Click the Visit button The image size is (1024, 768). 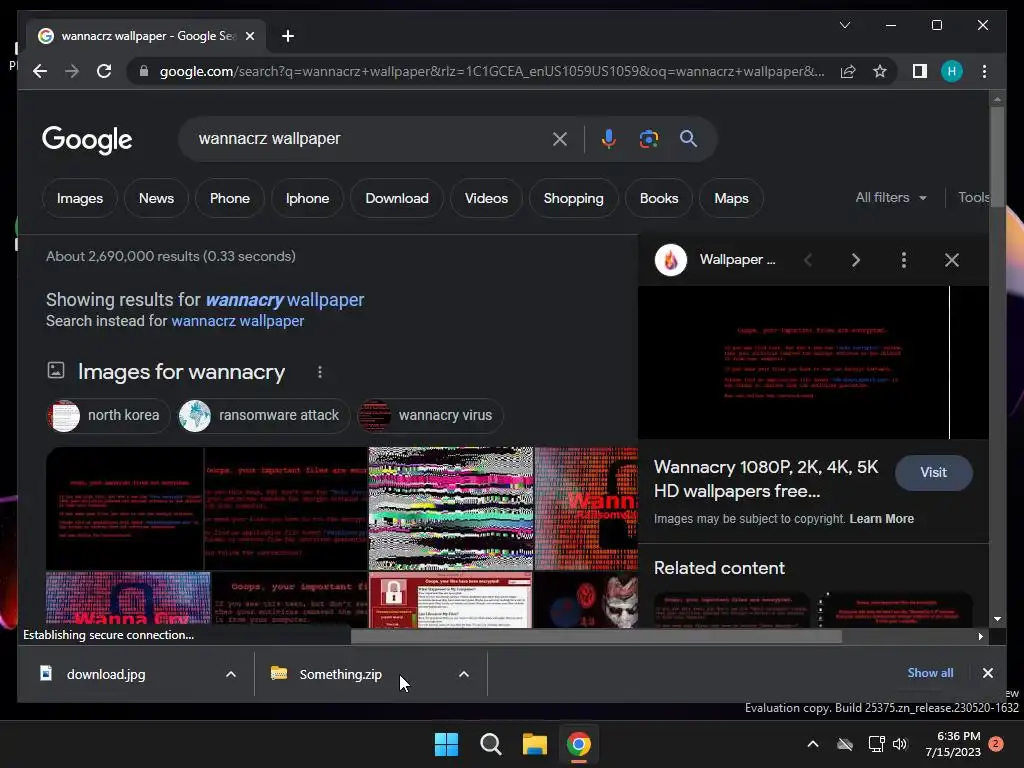933,472
